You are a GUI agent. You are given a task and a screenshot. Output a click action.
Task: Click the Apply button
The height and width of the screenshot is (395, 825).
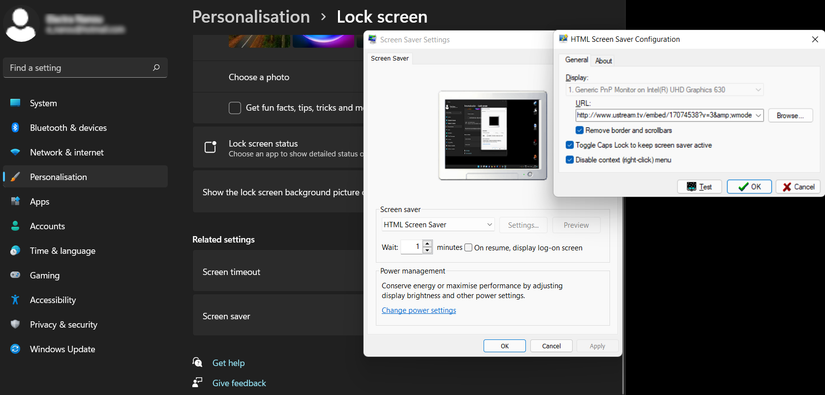click(x=597, y=346)
